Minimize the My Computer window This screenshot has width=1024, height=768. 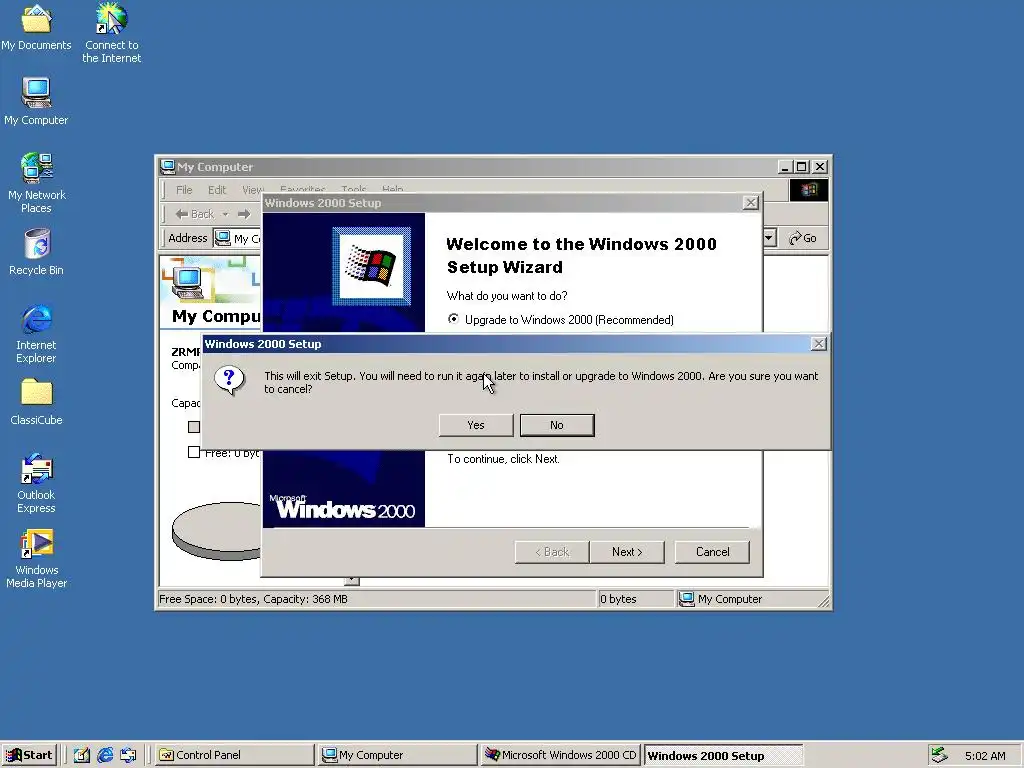(x=786, y=167)
